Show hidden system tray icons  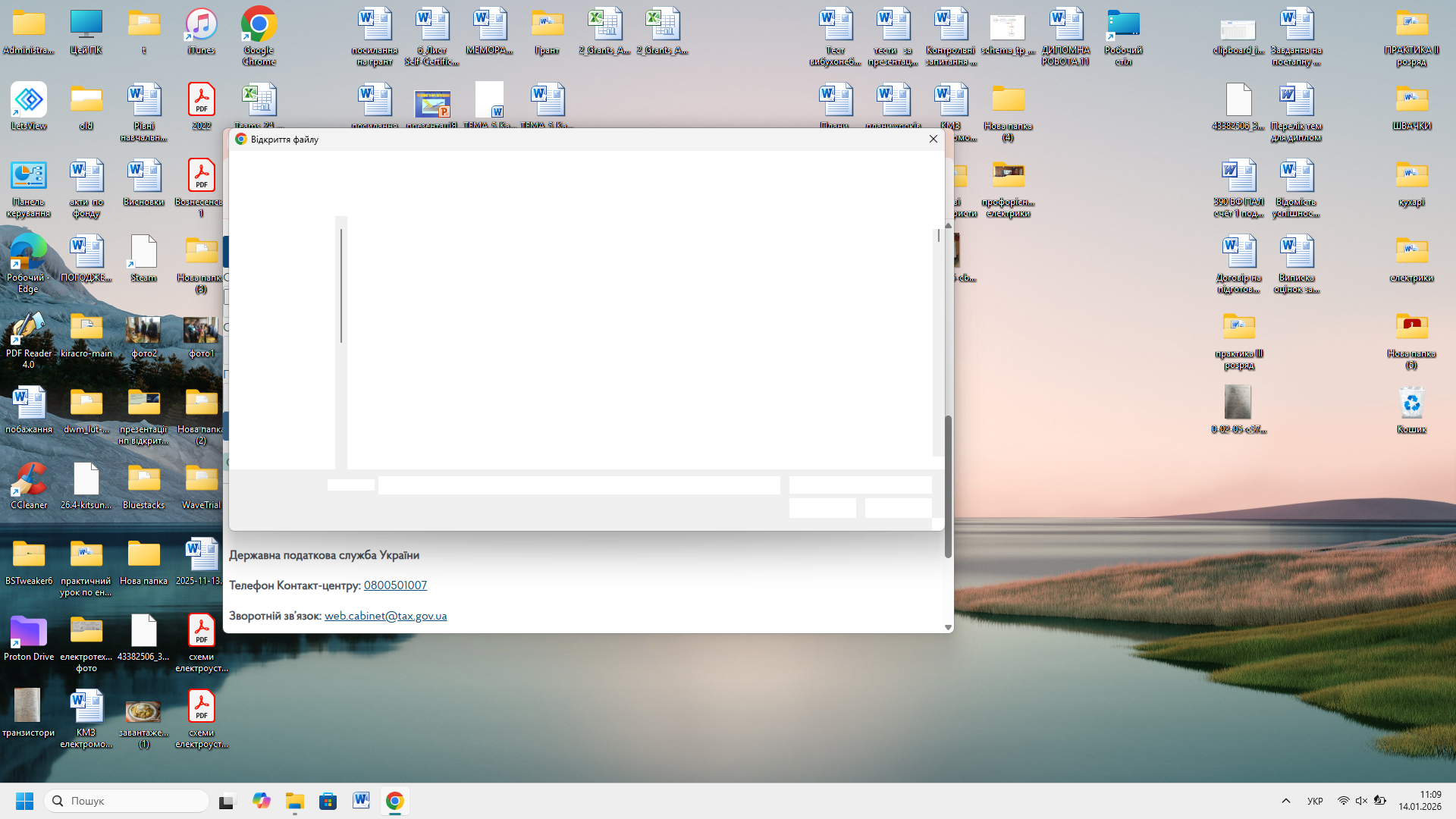[1285, 801]
